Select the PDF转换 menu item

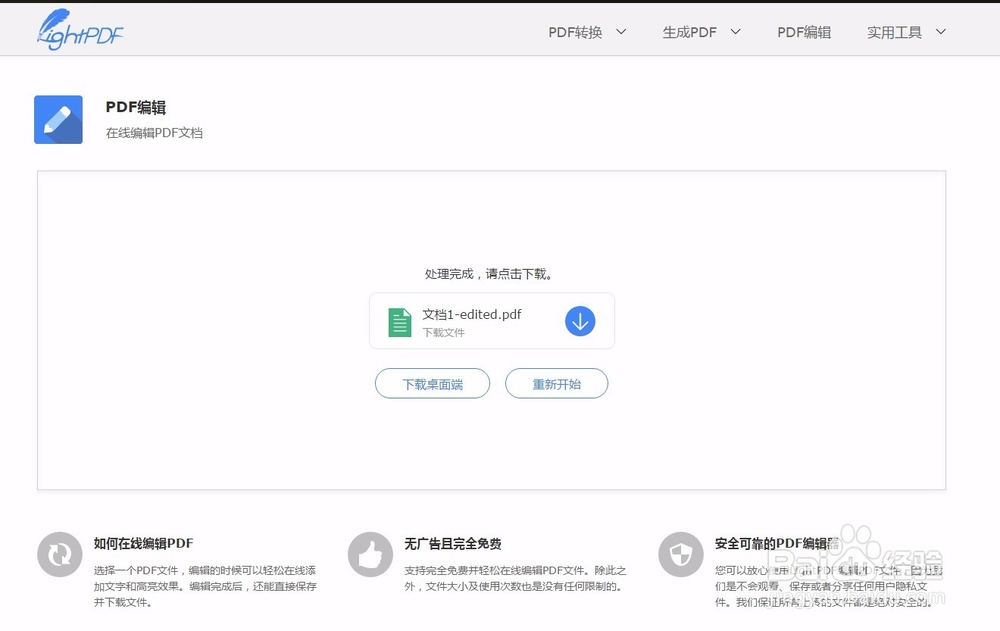point(577,31)
